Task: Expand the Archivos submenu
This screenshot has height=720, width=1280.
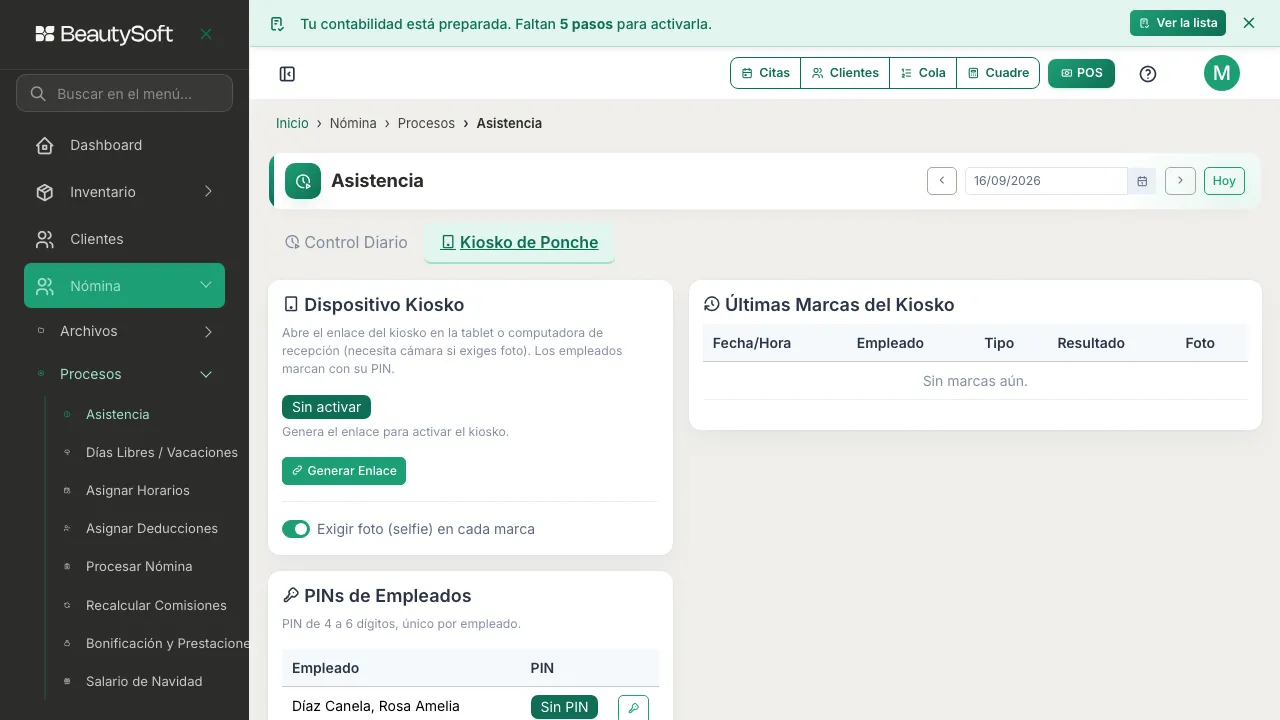Action: pyautogui.click(x=208, y=331)
